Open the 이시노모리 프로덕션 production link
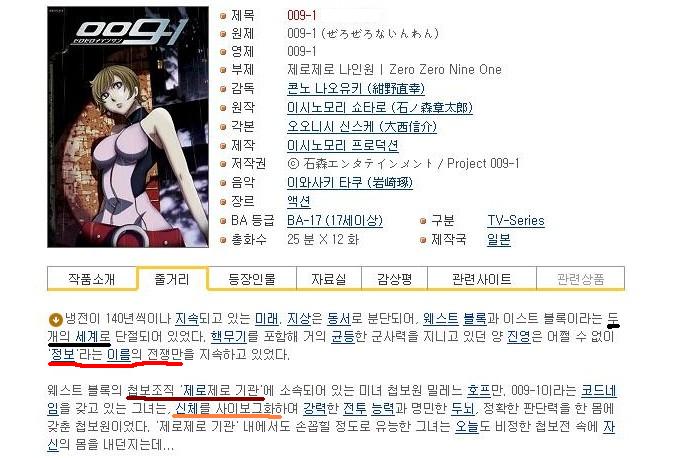The image size is (683, 458). point(343,145)
